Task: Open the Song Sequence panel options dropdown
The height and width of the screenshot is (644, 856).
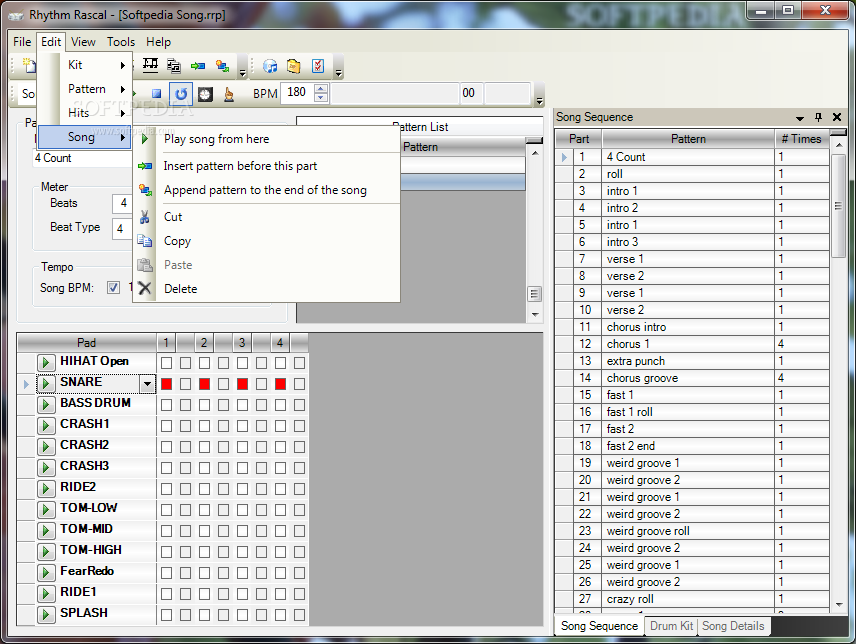Action: coord(800,117)
